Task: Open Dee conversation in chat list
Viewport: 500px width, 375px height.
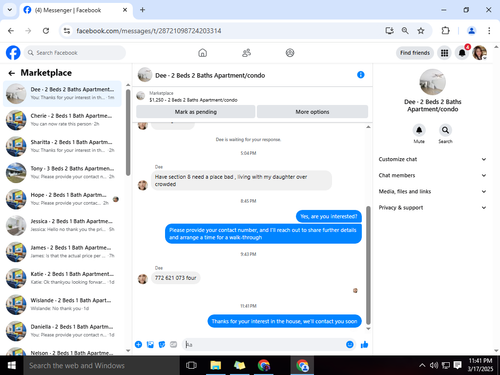Action: tap(62, 94)
